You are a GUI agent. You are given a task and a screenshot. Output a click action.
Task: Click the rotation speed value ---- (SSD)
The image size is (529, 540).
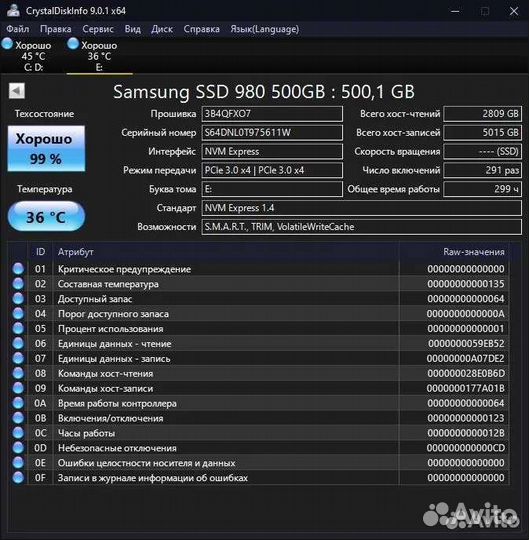tap(483, 152)
